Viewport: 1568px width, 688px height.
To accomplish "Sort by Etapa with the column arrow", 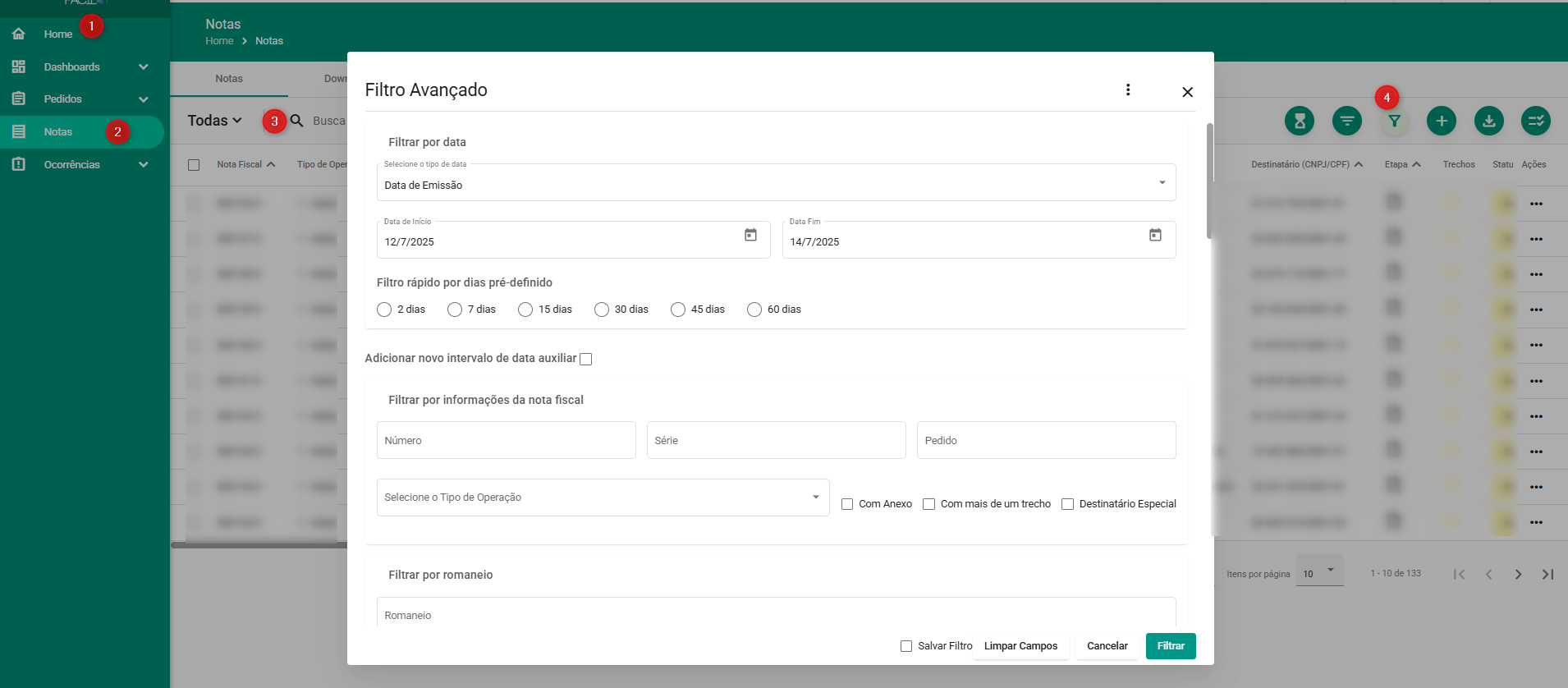I will [x=1416, y=164].
